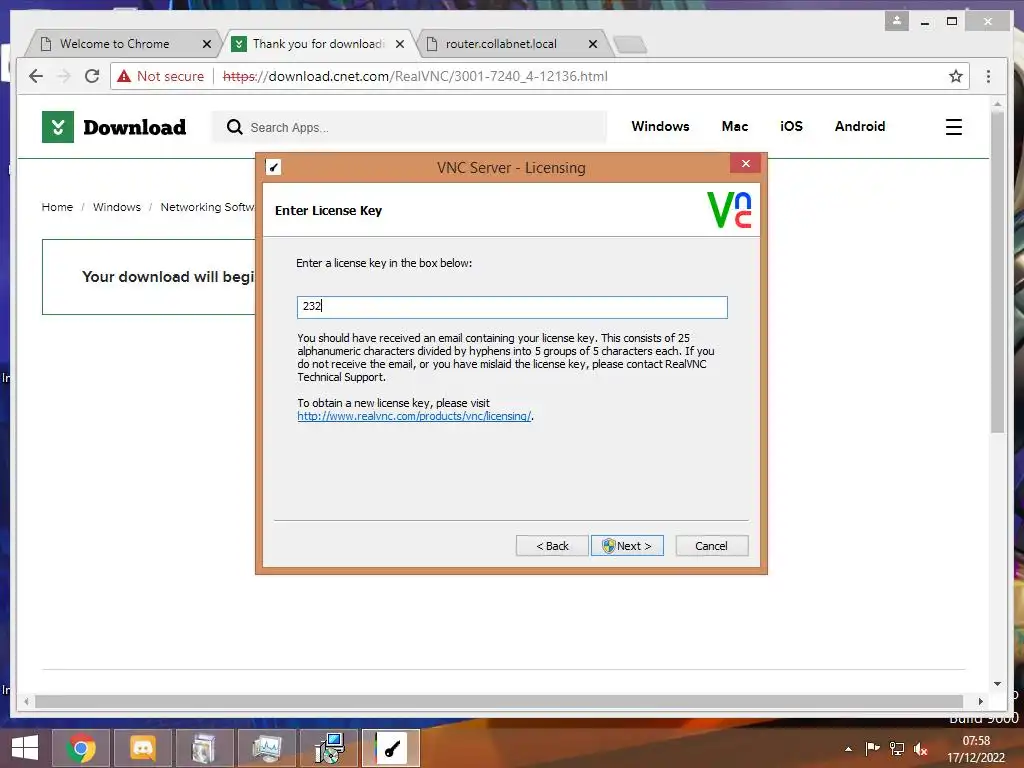Click the green Download logo icon
The height and width of the screenshot is (768, 1024).
tap(58, 127)
